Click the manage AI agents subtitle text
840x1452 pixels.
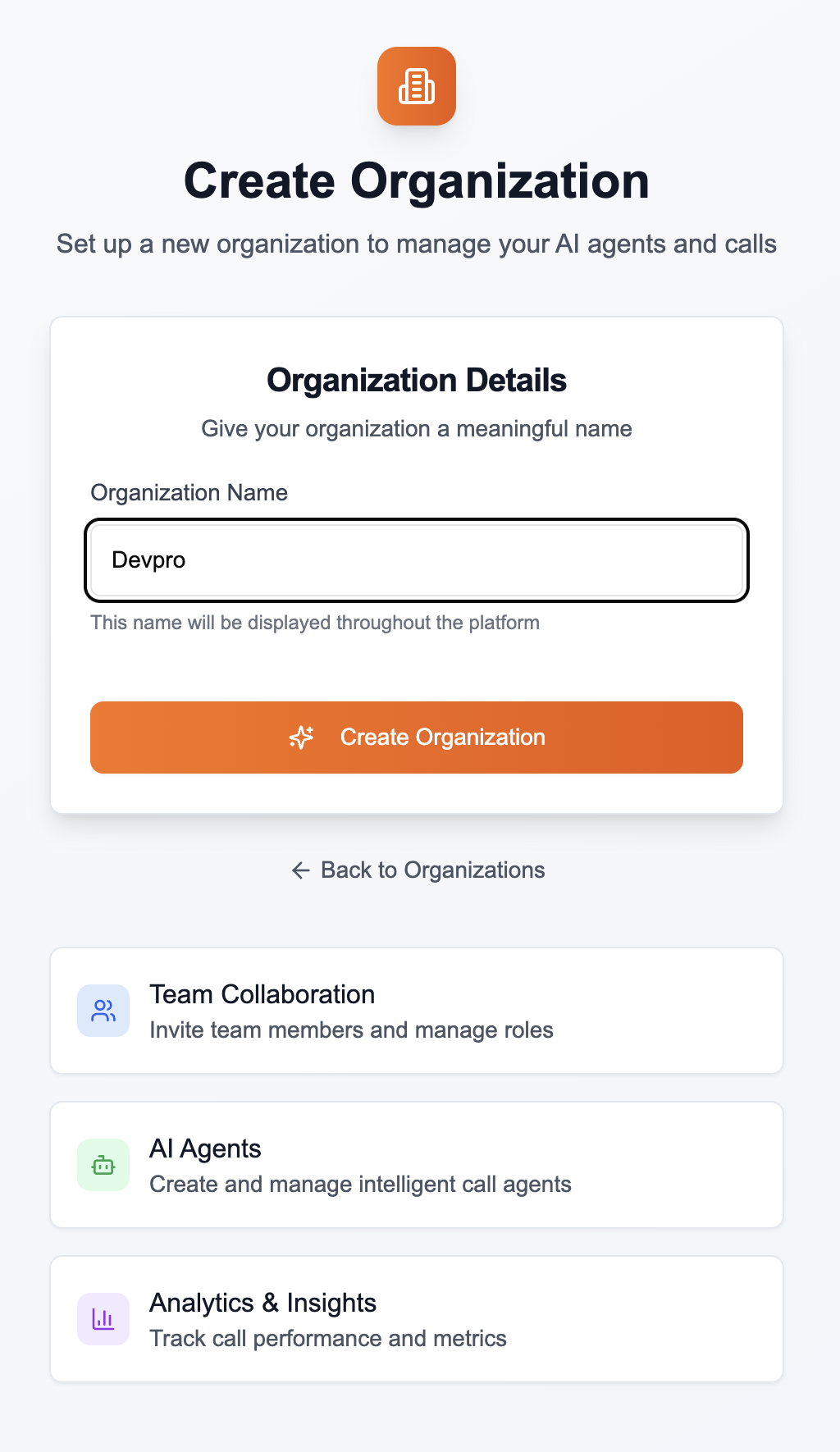[x=360, y=1184]
